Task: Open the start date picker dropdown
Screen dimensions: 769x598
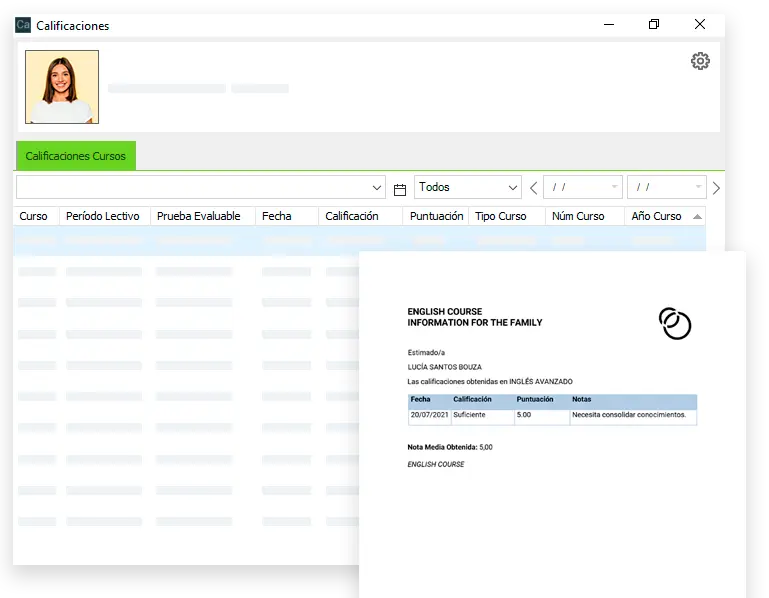Action: click(x=613, y=188)
